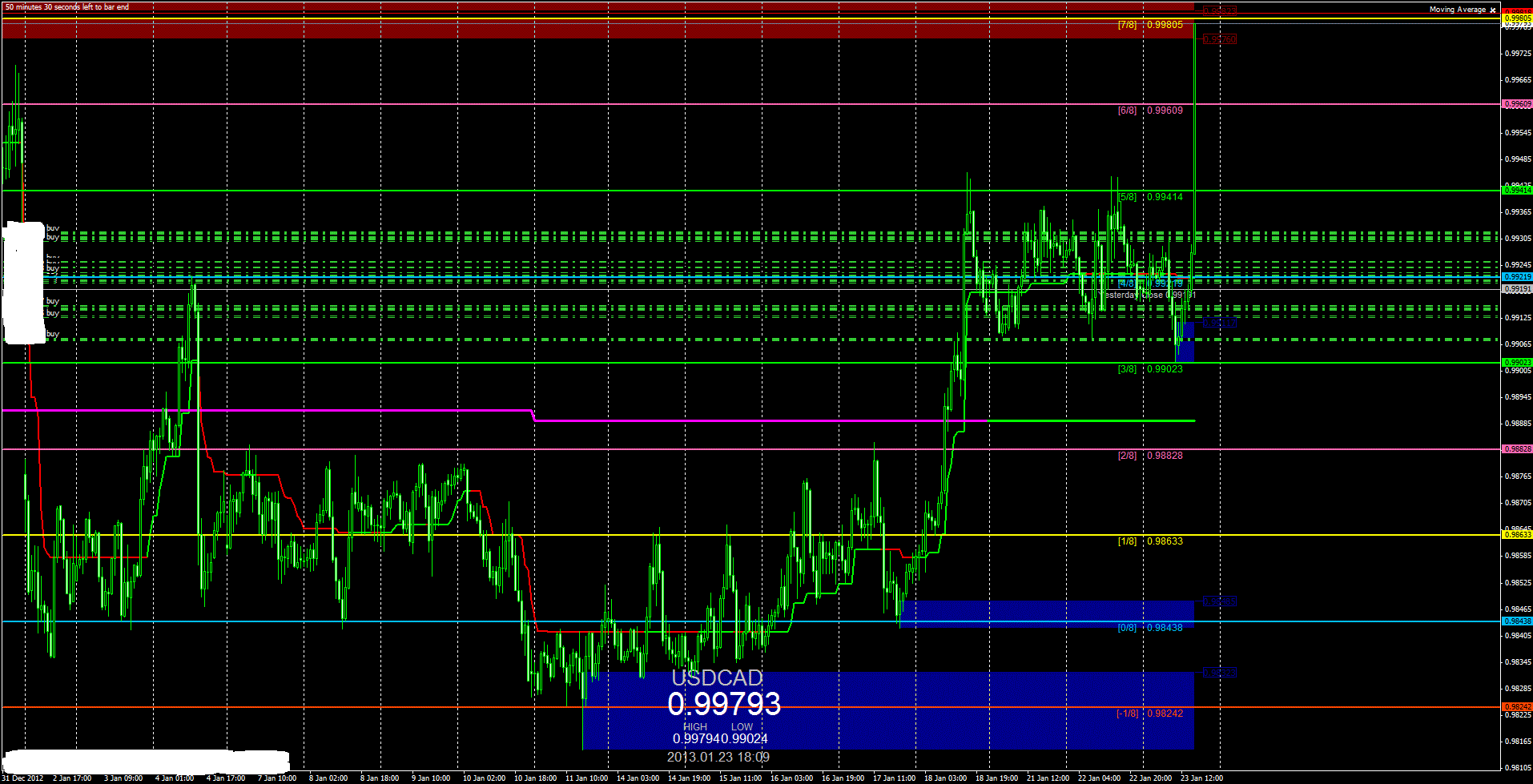
Task: Click the gray 0.99191 price tag on axis
Action: click(1517, 289)
